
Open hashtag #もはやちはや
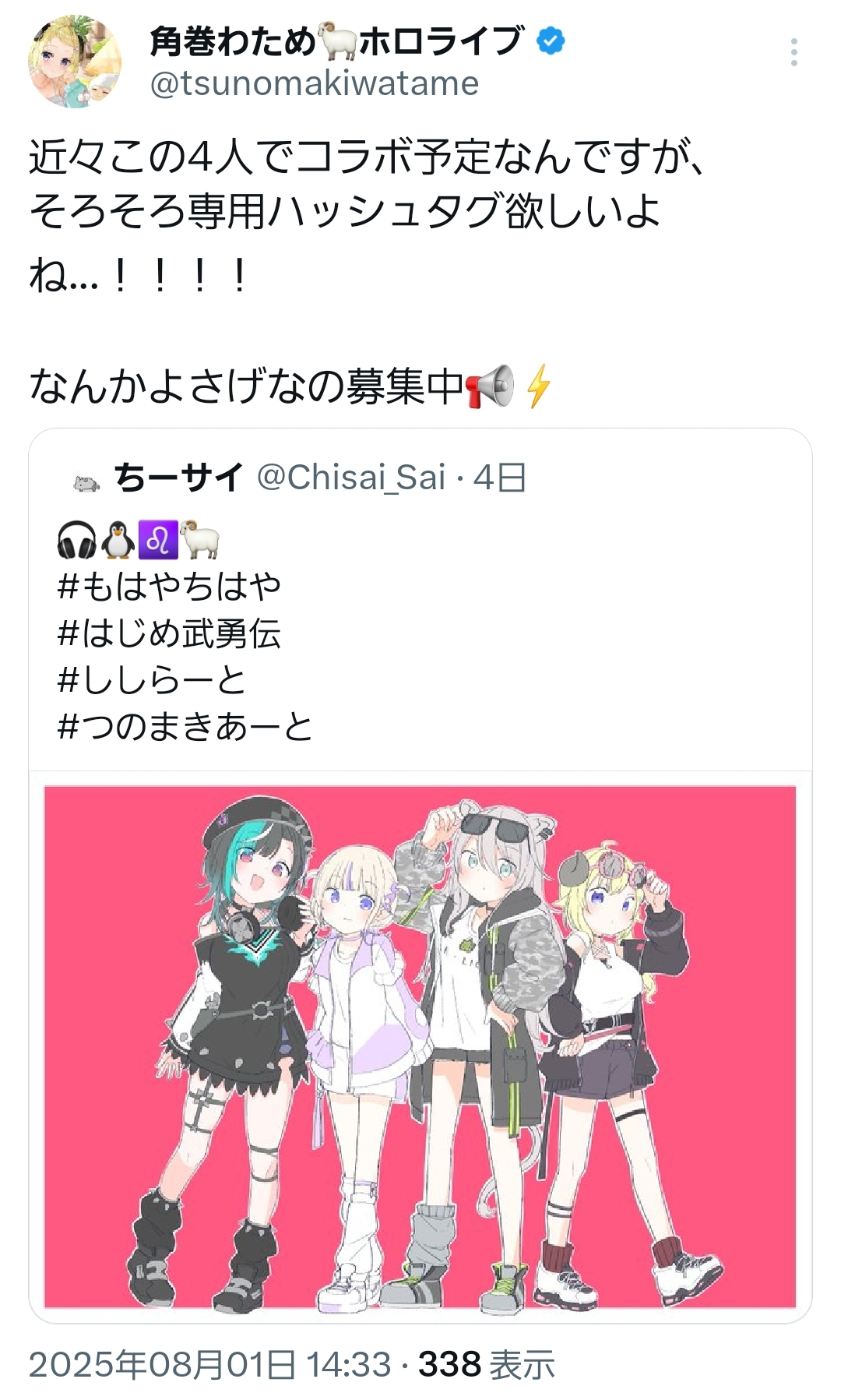(x=169, y=586)
